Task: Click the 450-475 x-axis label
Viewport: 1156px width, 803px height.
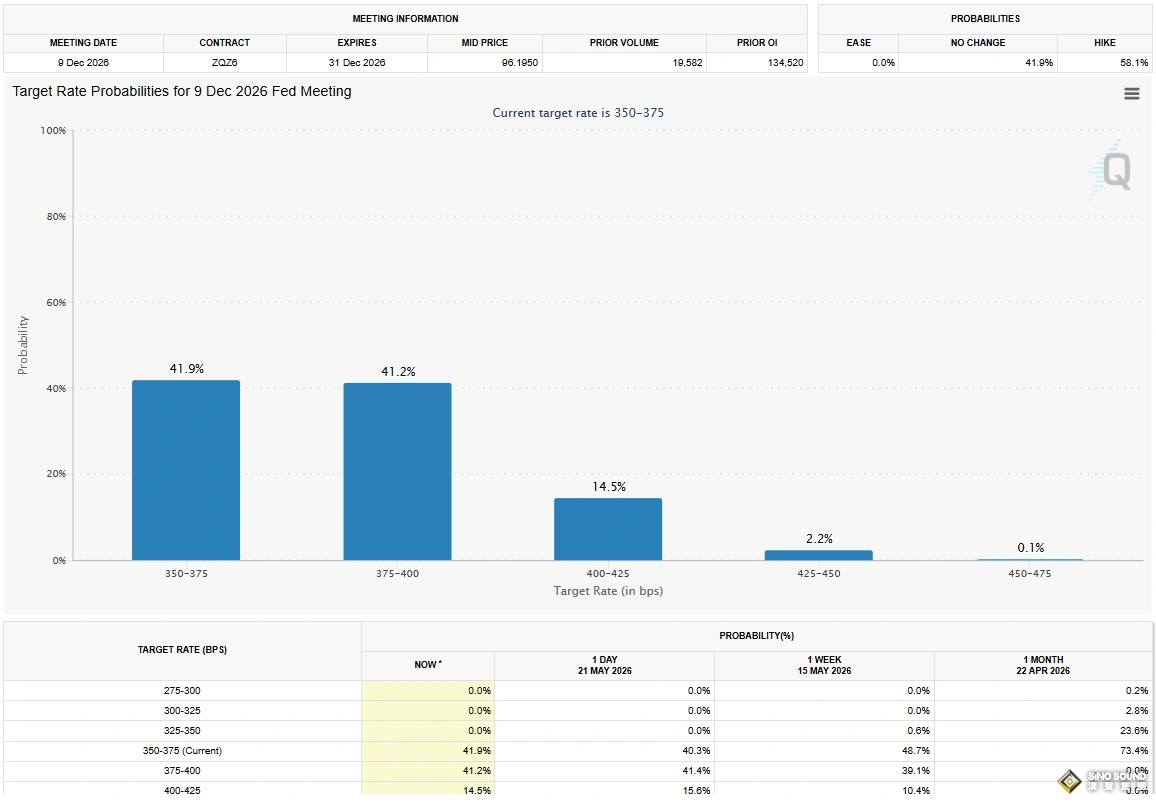Action: pyautogui.click(x=1030, y=574)
